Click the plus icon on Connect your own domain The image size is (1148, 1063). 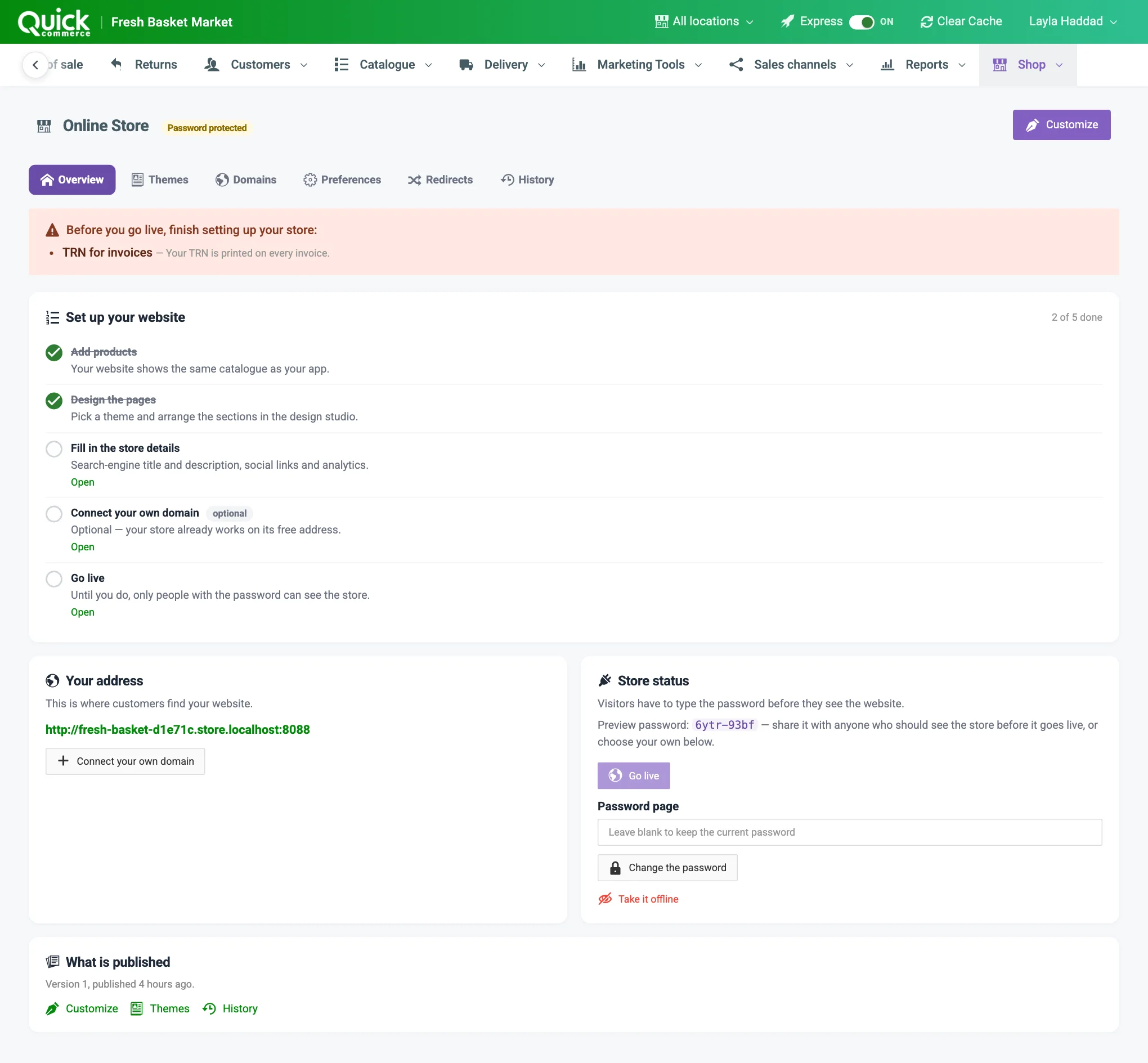[x=63, y=761]
